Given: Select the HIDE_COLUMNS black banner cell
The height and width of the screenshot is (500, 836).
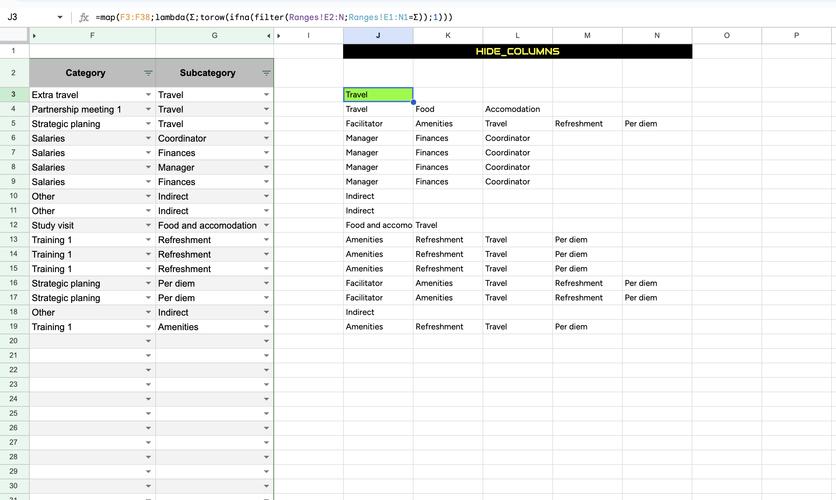Looking at the screenshot, I should click(x=517, y=51).
